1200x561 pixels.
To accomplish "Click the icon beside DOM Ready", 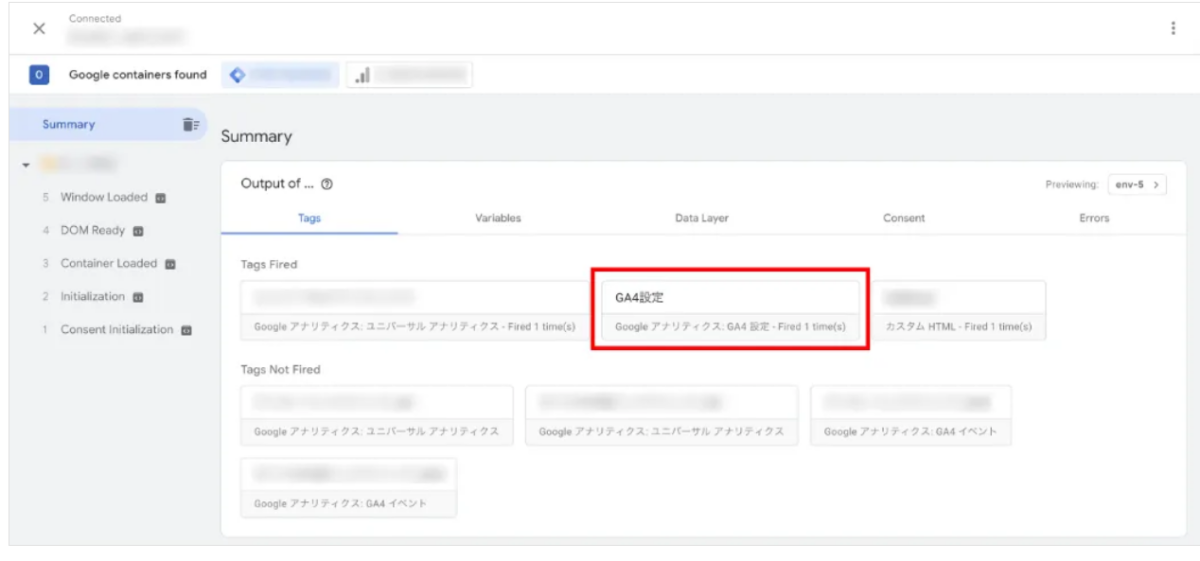I will [138, 231].
